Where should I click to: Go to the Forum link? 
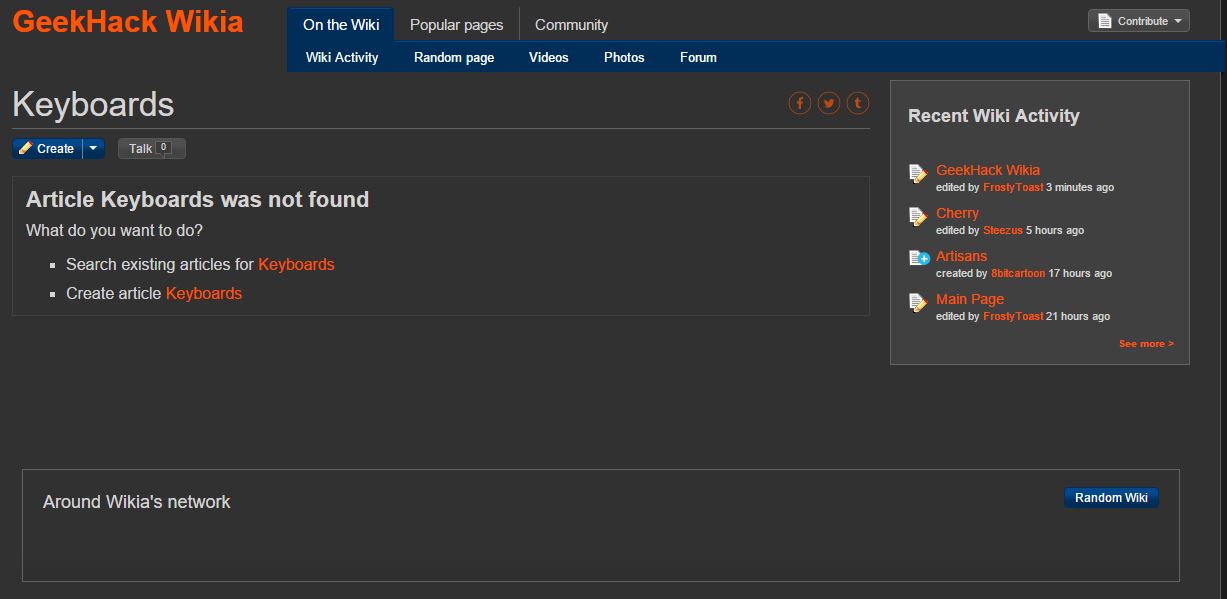coord(698,57)
